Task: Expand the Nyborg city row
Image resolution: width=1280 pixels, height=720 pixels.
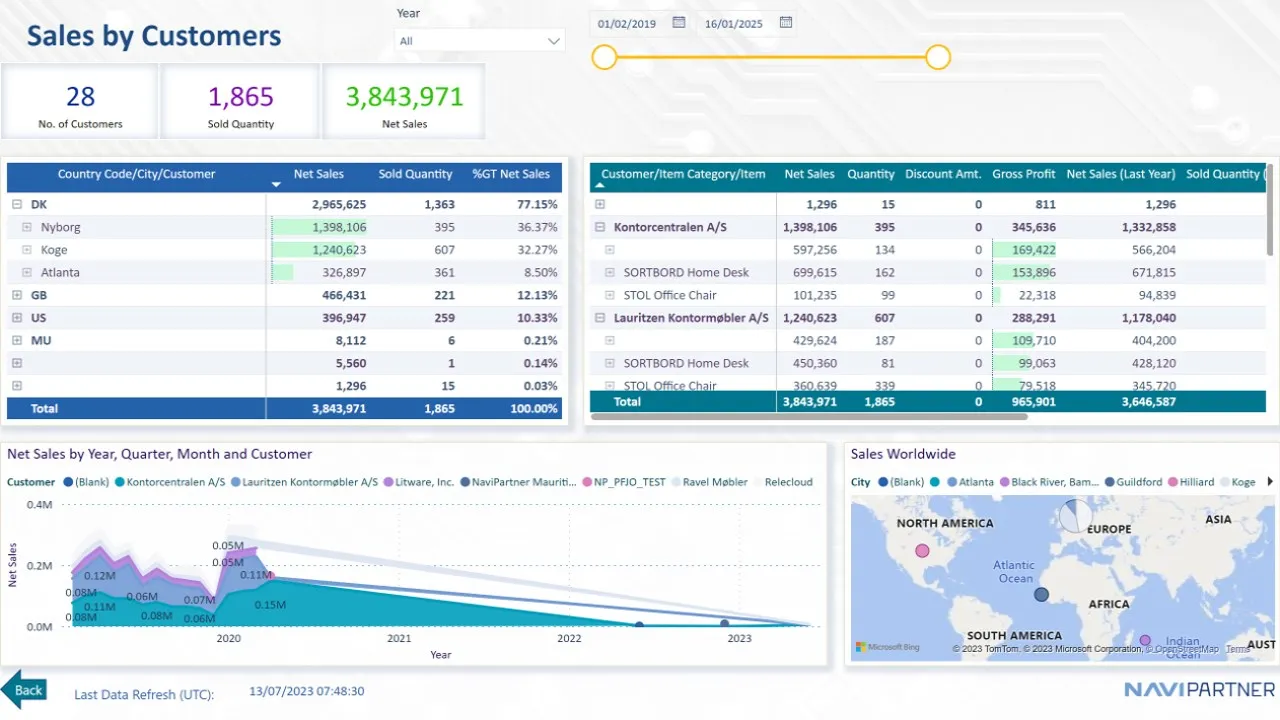Action: (x=27, y=227)
